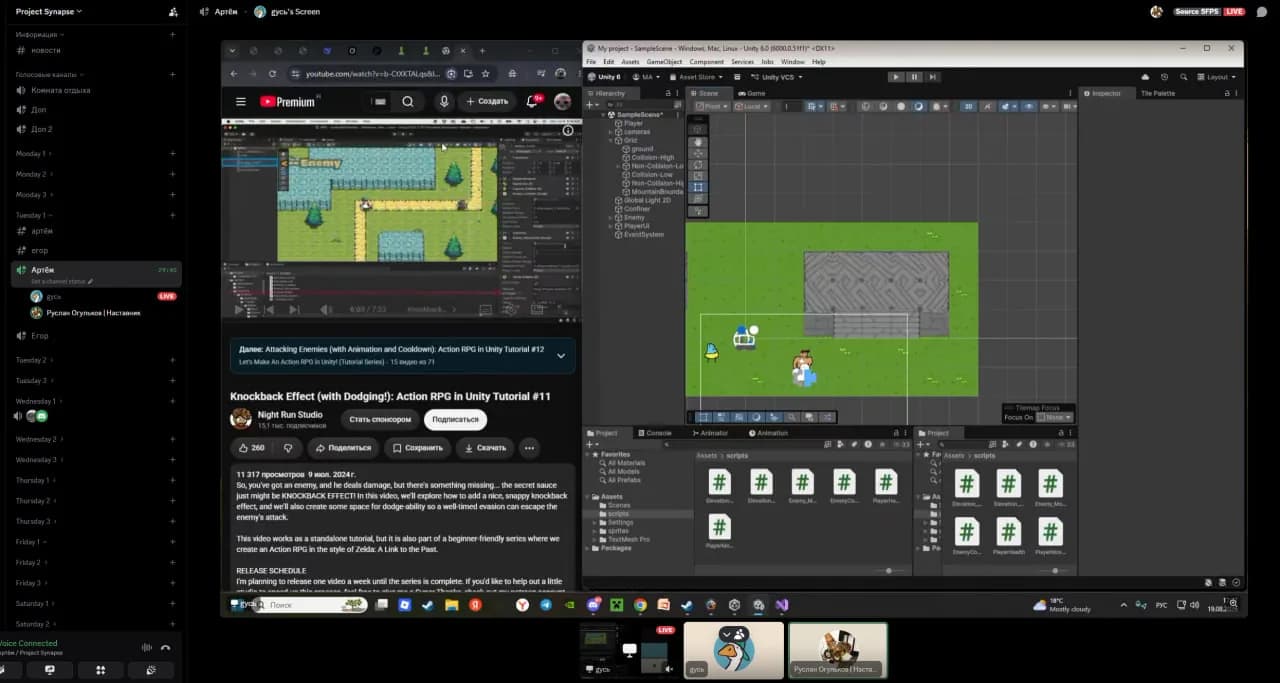
Task: Open the Create plus menu in Hierarchy
Action: pyautogui.click(x=594, y=104)
